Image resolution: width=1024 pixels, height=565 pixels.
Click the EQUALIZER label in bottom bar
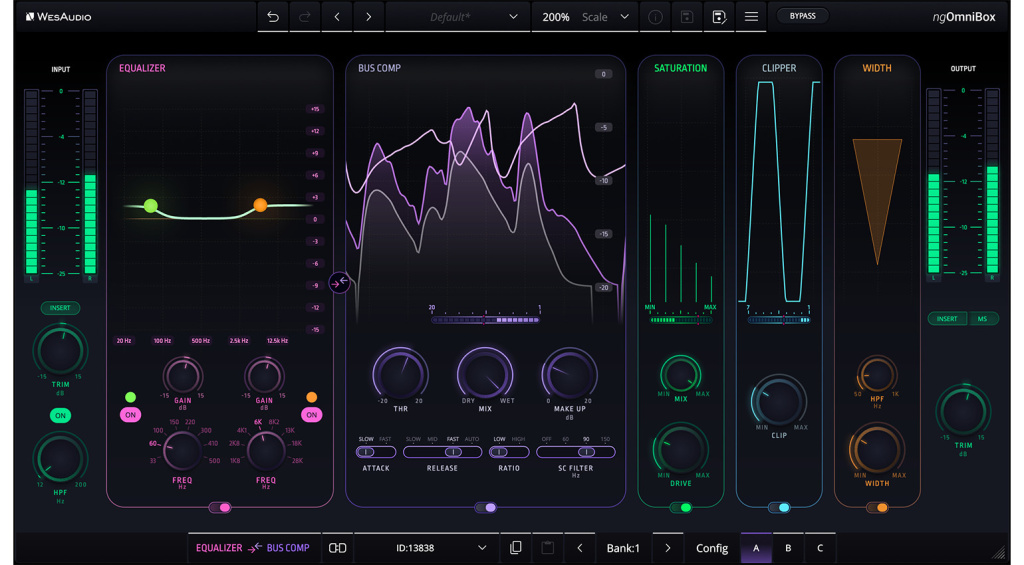tap(219, 548)
